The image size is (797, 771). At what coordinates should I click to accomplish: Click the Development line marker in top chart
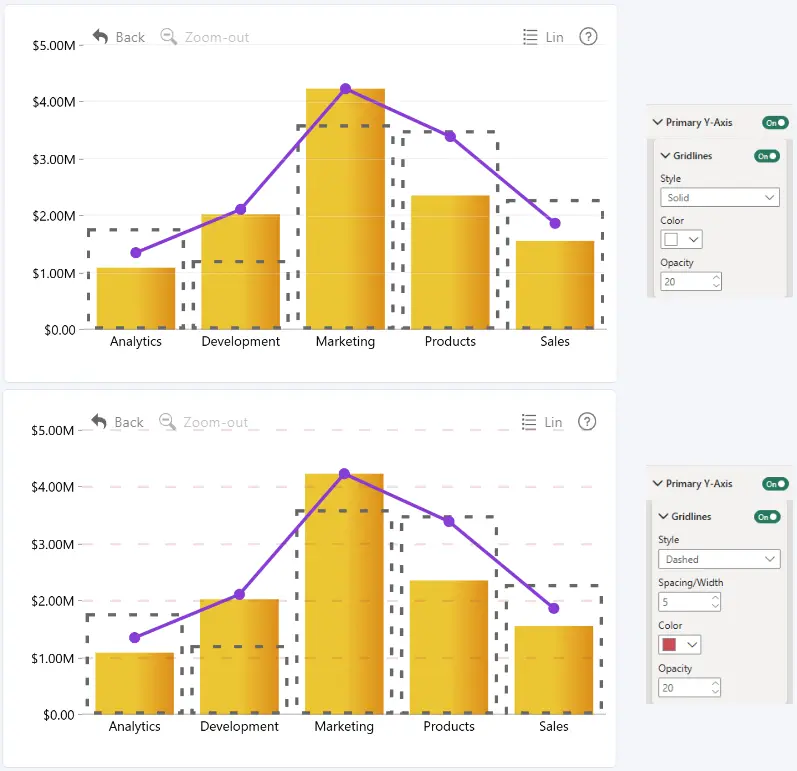(240, 209)
